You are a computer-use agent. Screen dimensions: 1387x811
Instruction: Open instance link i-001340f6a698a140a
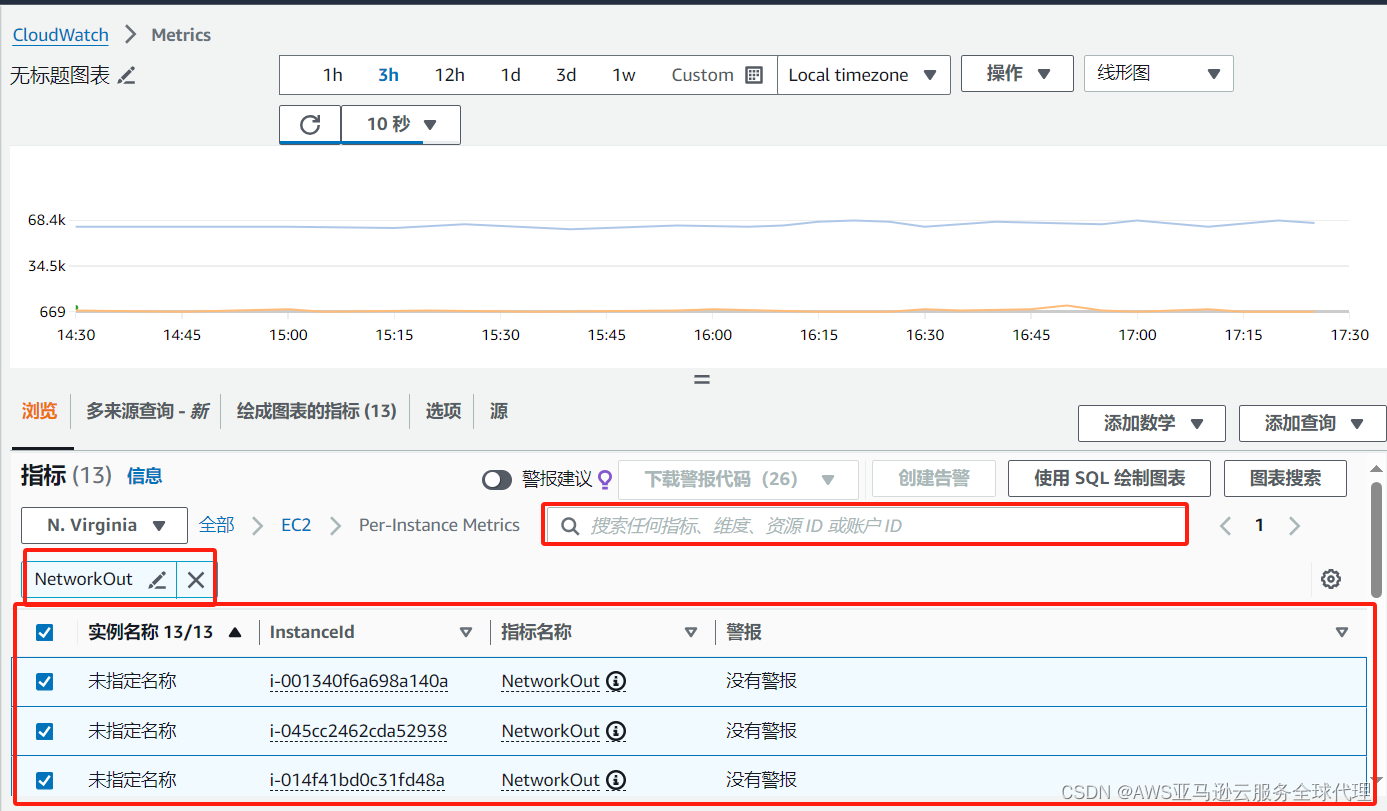coord(358,681)
